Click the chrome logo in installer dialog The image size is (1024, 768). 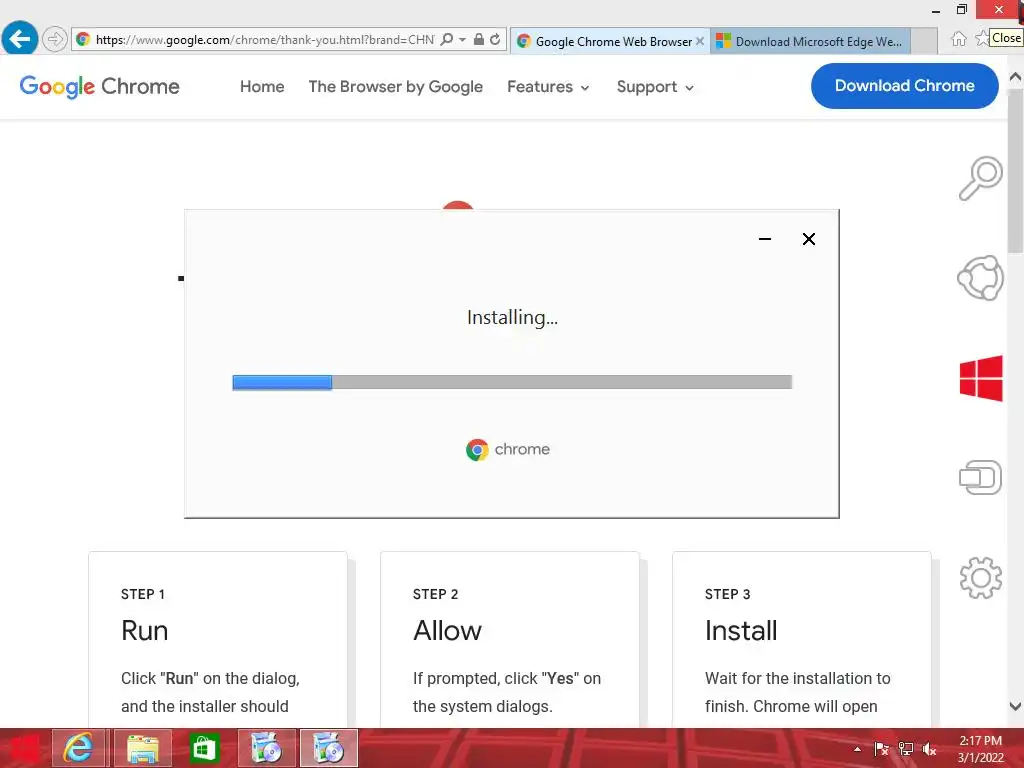click(508, 449)
